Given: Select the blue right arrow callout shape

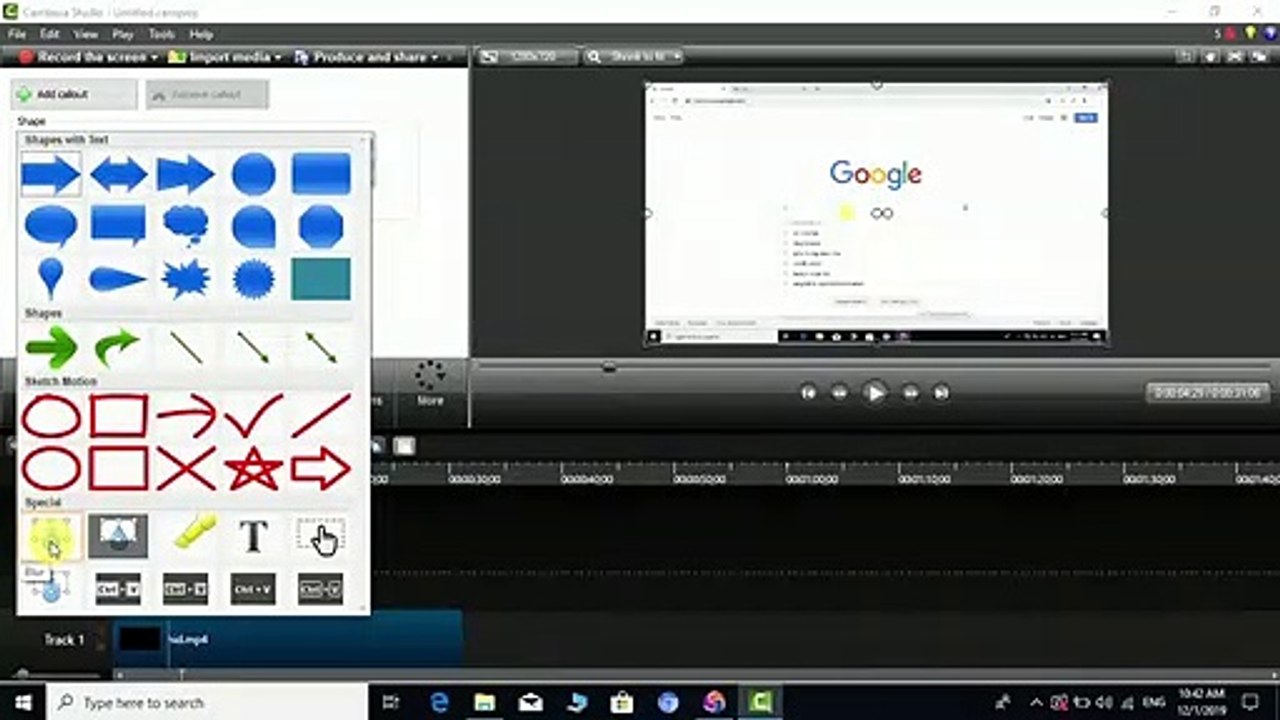Looking at the screenshot, I should pos(50,175).
